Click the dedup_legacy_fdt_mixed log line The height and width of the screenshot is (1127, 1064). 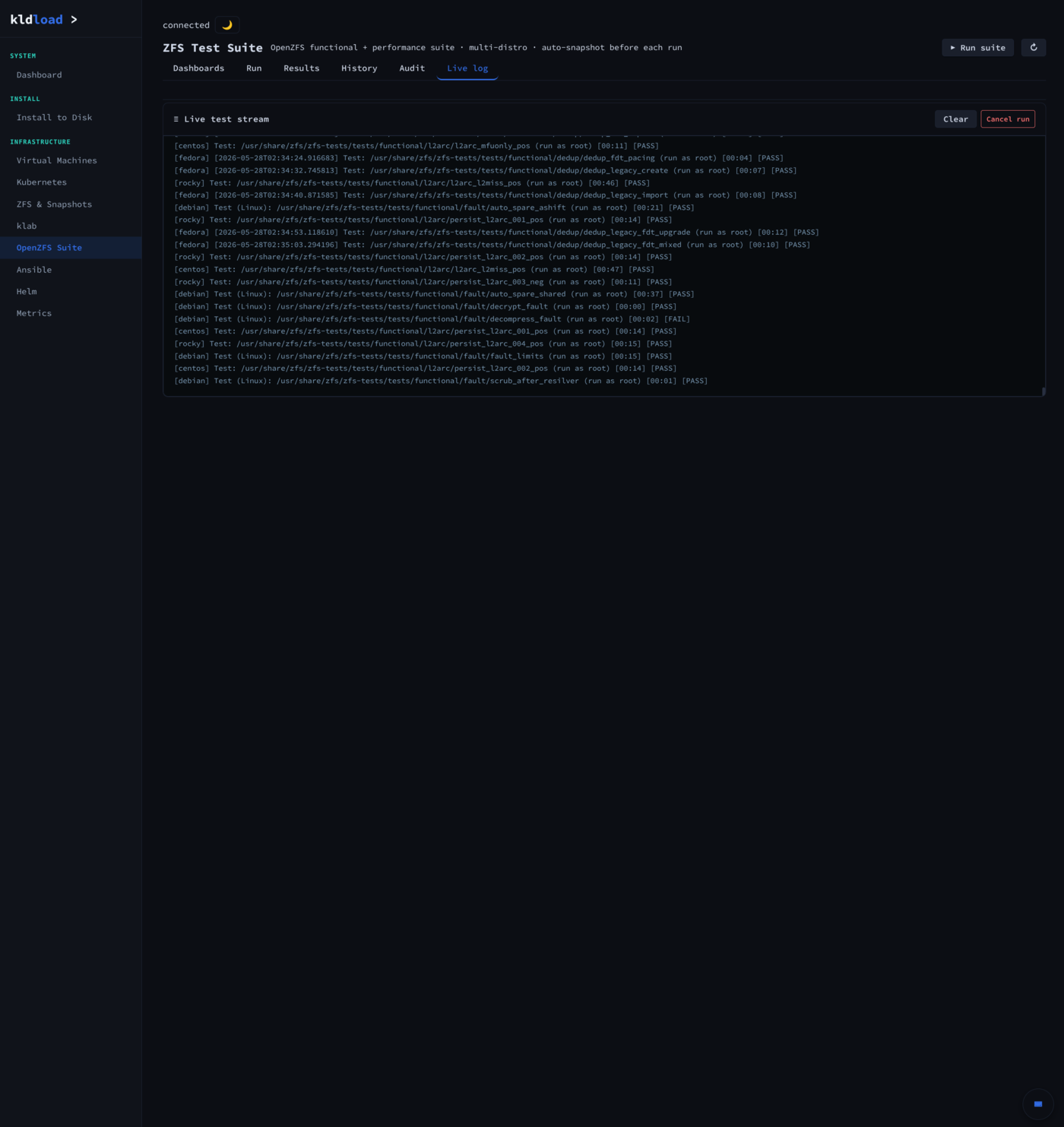(x=492, y=245)
